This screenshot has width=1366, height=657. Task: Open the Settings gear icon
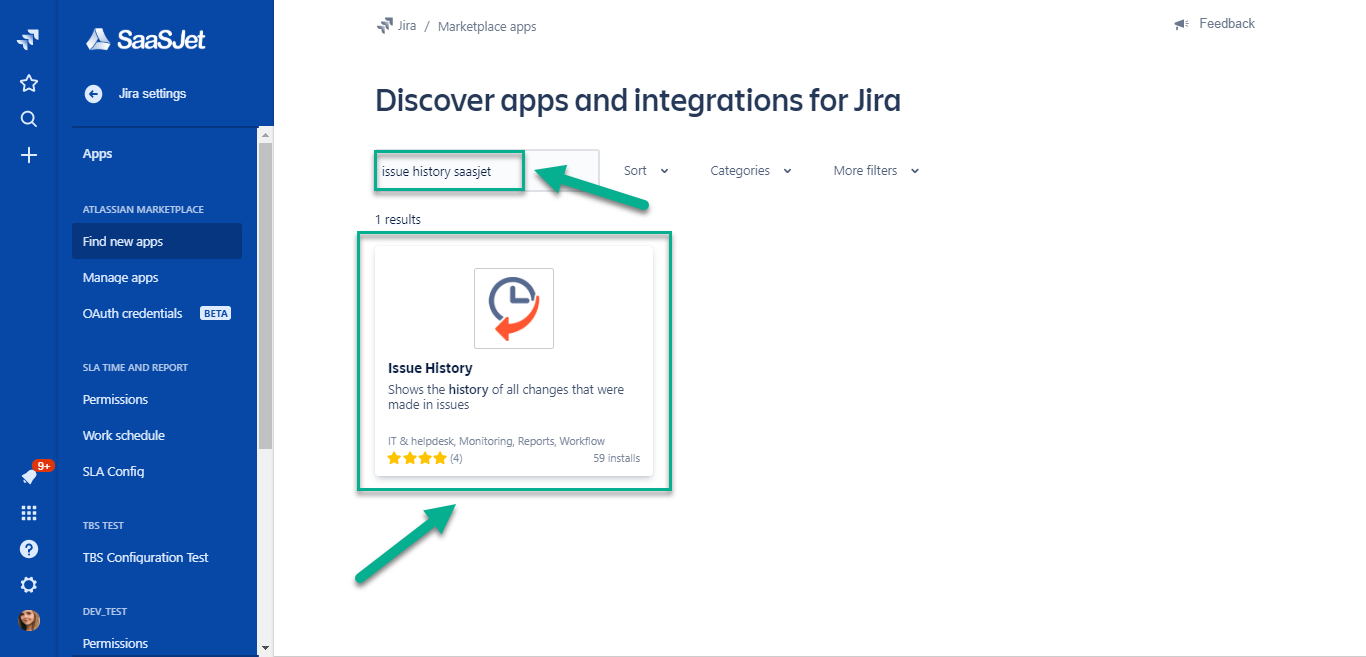(29, 585)
